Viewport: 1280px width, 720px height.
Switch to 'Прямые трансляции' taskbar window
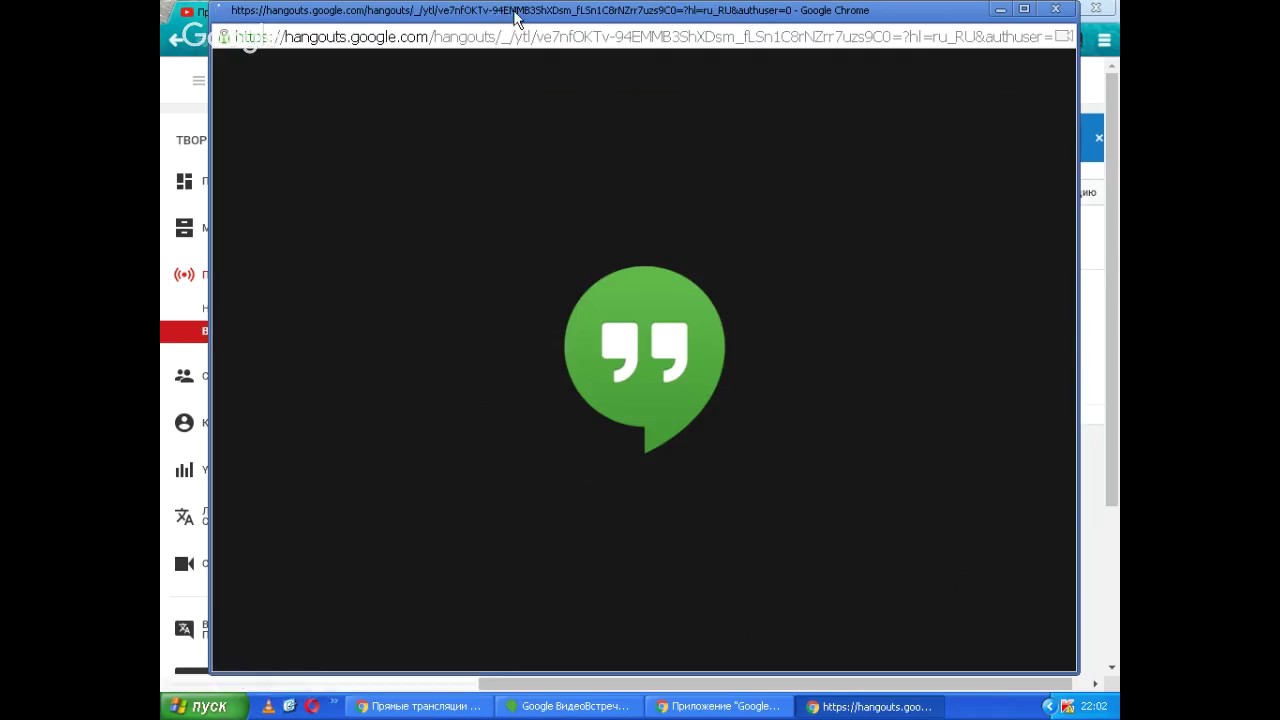coord(421,707)
